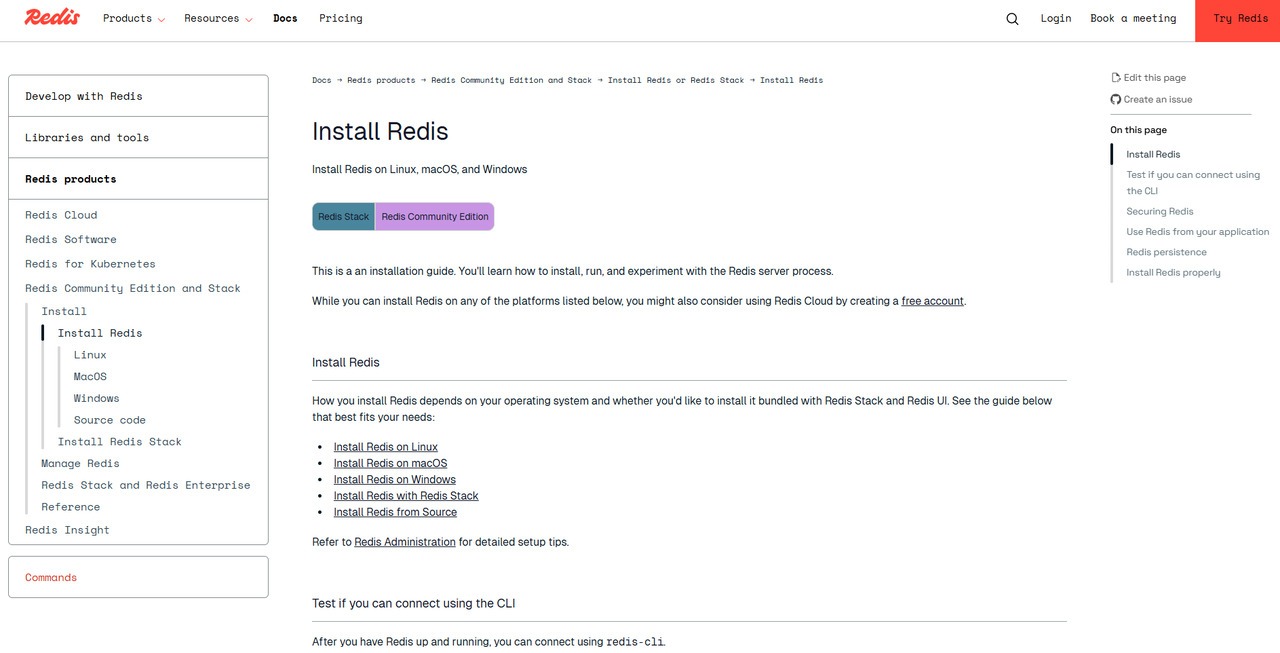The image size is (1280, 653).
Task: Click the Install Redis page title
Action: click(x=380, y=132)
